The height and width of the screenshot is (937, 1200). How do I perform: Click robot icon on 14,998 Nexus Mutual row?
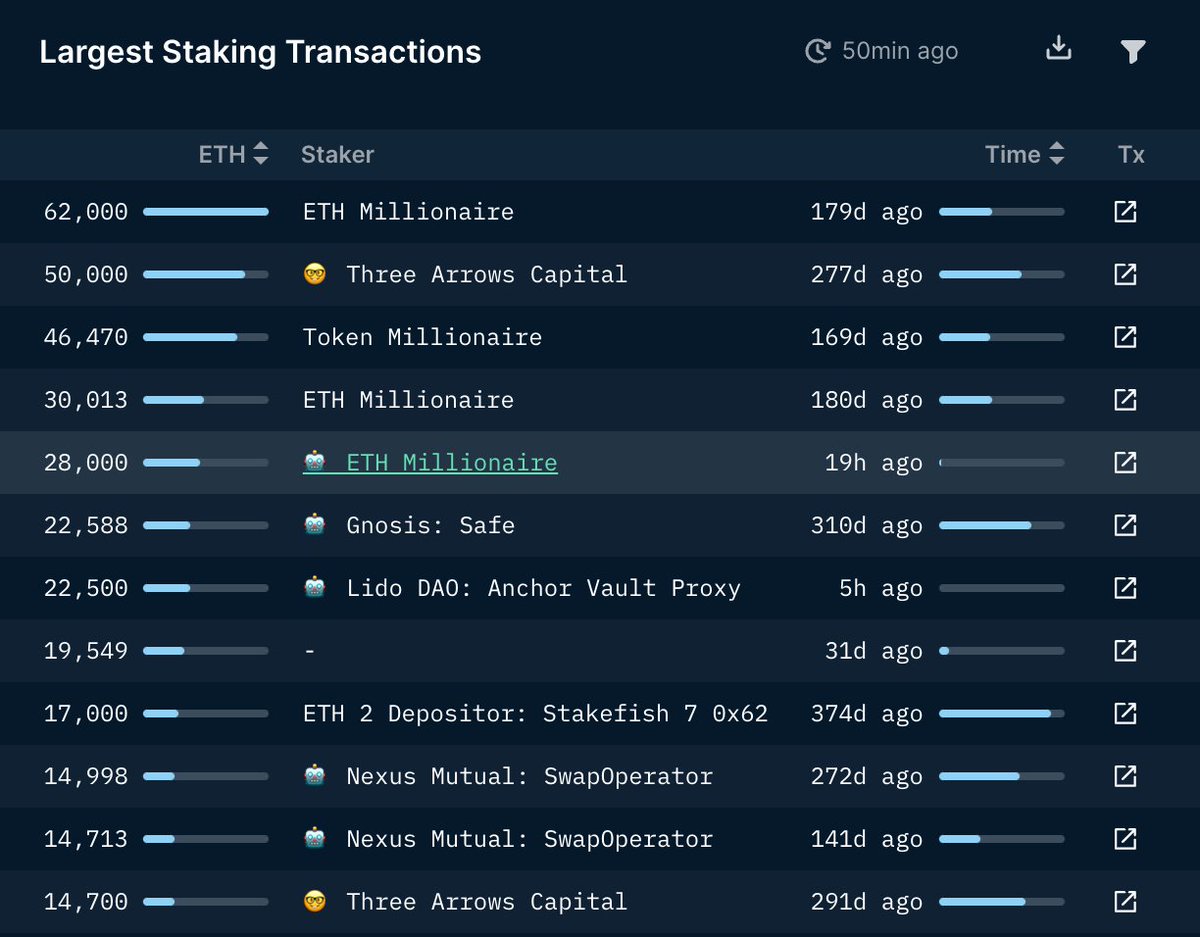tap(315, 776)
